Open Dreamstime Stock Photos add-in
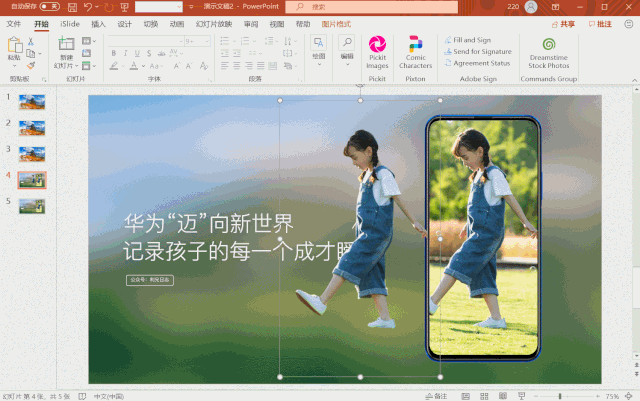Viewport: 640px width, 401px height. tap(549, 53)
